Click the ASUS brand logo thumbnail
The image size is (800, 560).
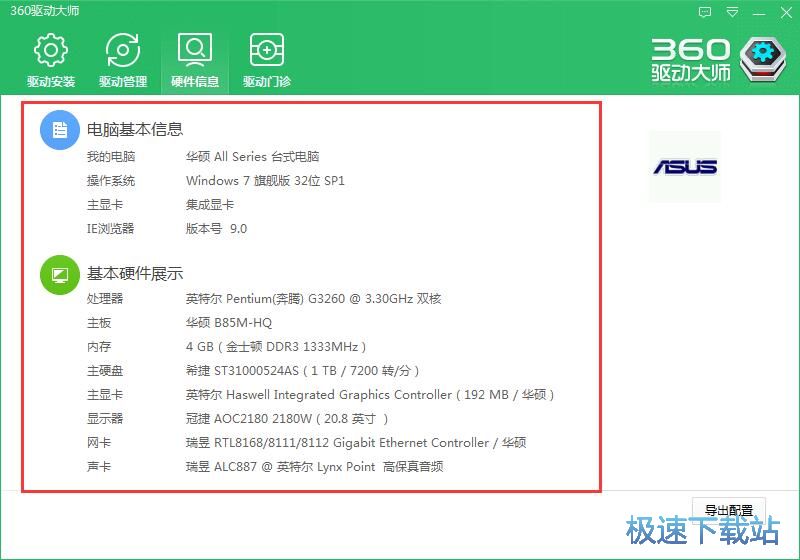click(685, 167)
